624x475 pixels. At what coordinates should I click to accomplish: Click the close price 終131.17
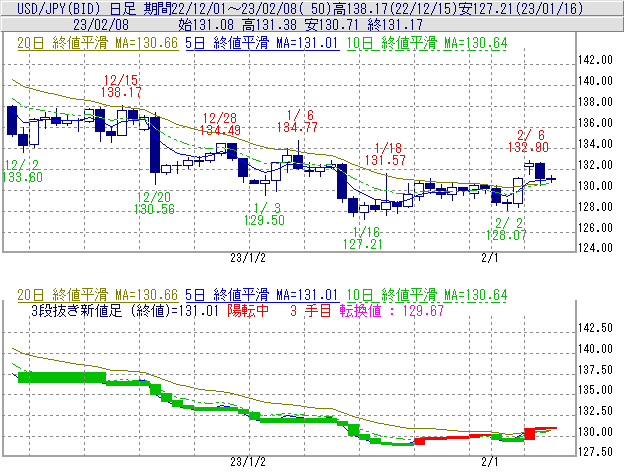(395, 25)
